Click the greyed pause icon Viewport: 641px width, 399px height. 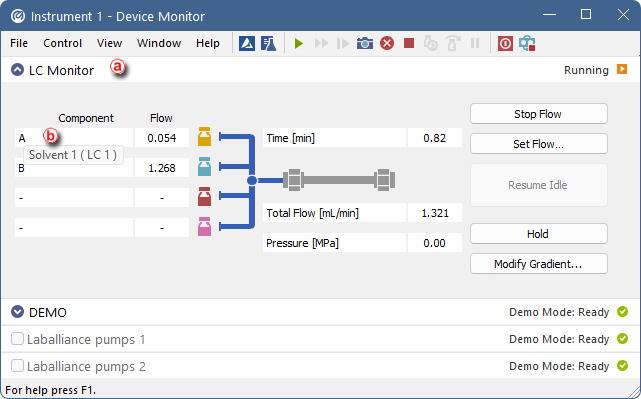(x=475, y=43)
